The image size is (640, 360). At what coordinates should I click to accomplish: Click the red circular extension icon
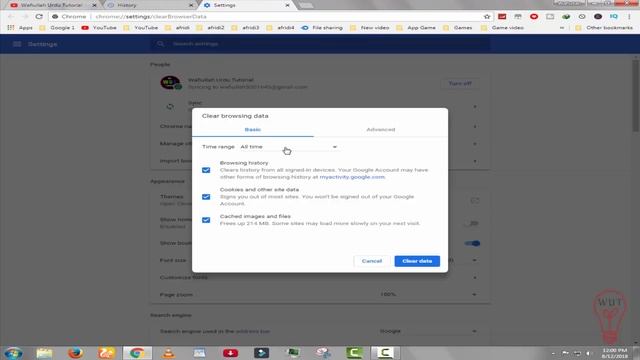point(534,17)
